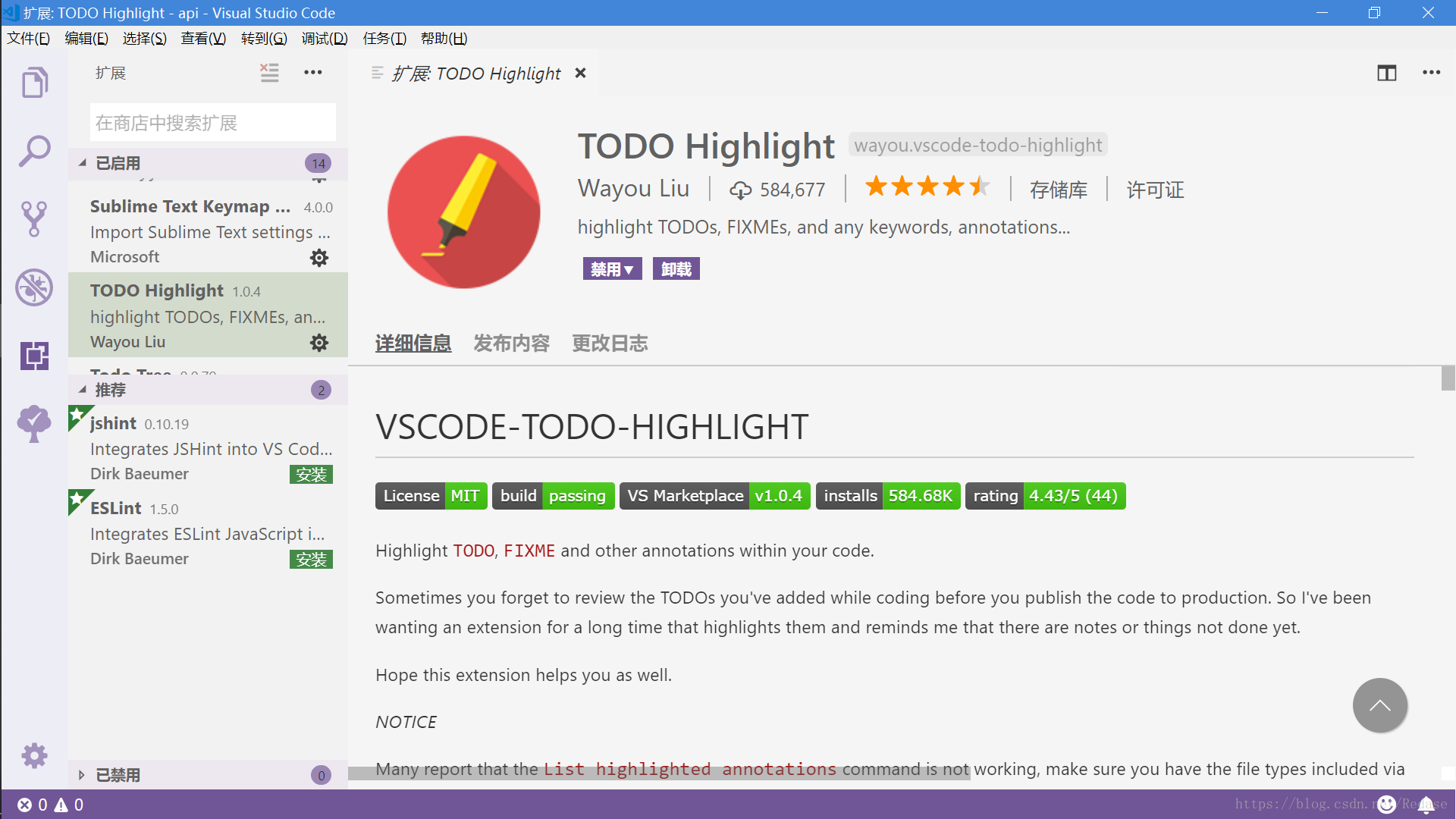This screenshot has width=1456, height=819.
Task: Click the ESLint recommended star badge
Action: [77, 500]
